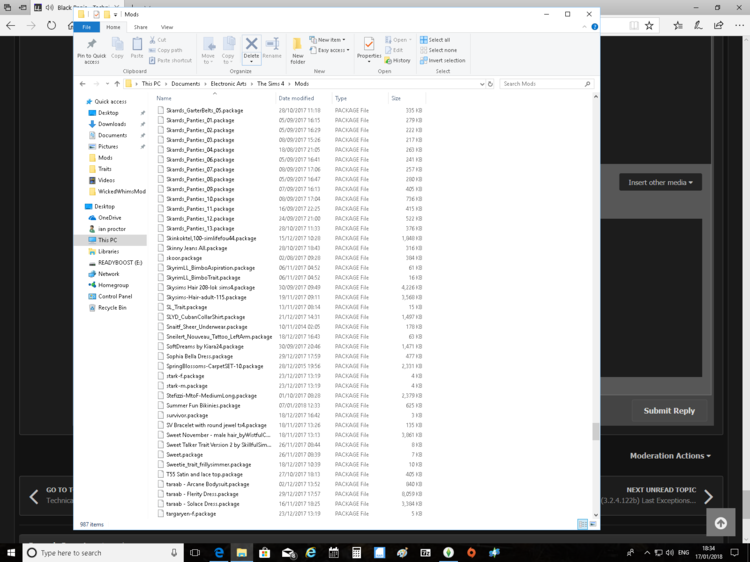Create a New folder from ribbon
The image size is (750, 562).
(297, 50)
